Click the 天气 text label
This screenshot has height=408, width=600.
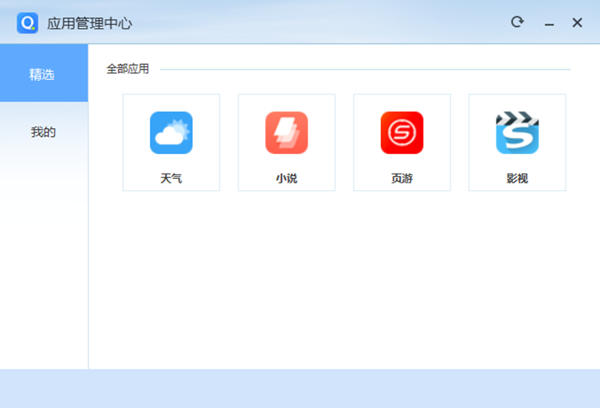[x=171, y=179]
